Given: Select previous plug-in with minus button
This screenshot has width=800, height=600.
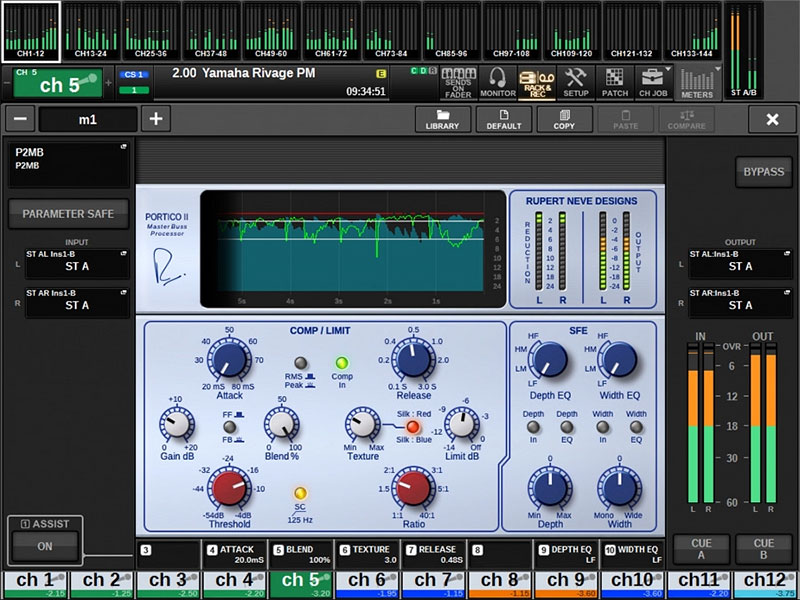Looking at the screenshot, I should coord(20,119).
